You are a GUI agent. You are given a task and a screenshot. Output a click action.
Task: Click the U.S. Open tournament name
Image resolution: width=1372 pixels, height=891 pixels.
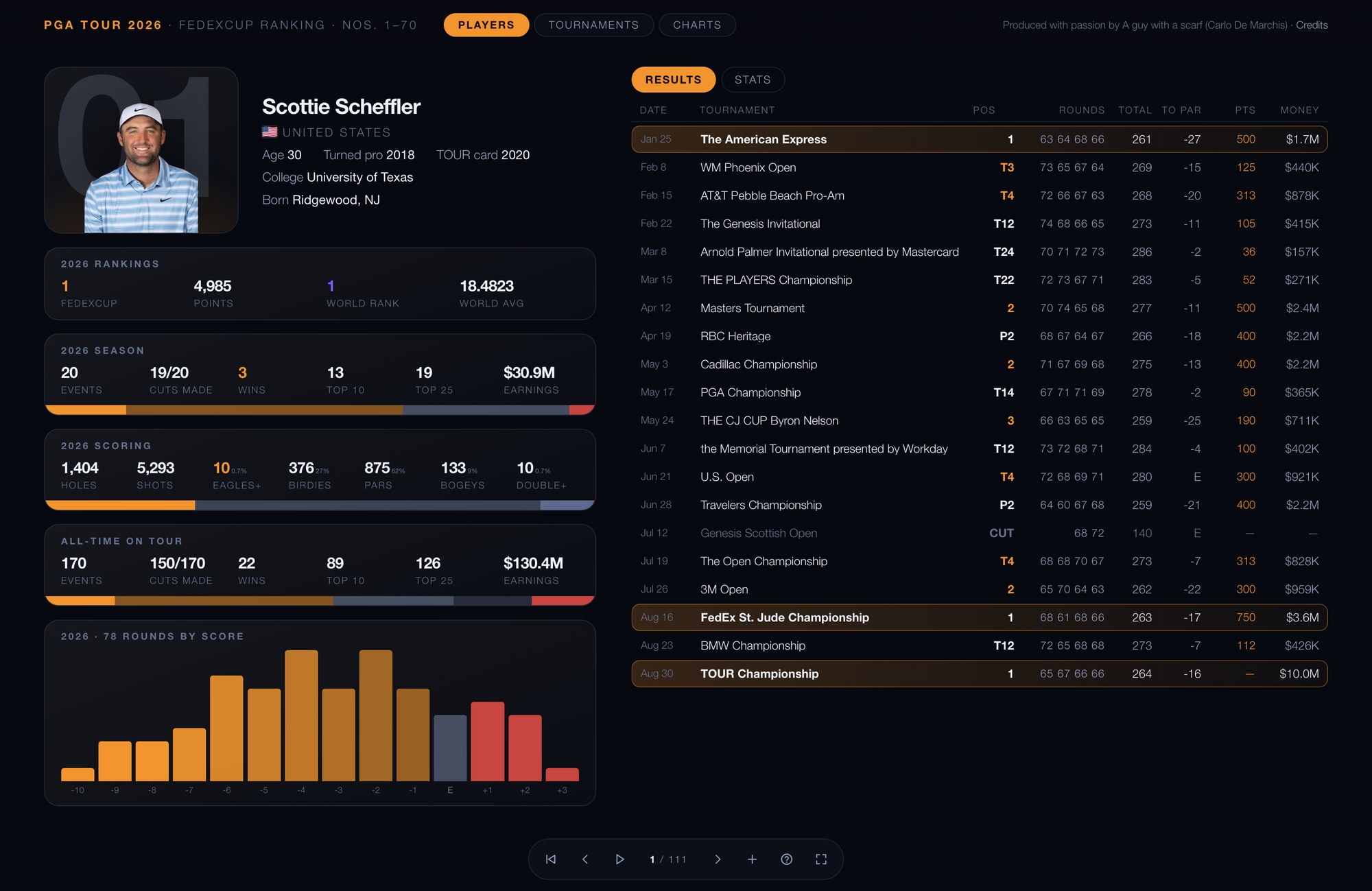(x=727, y=477)
